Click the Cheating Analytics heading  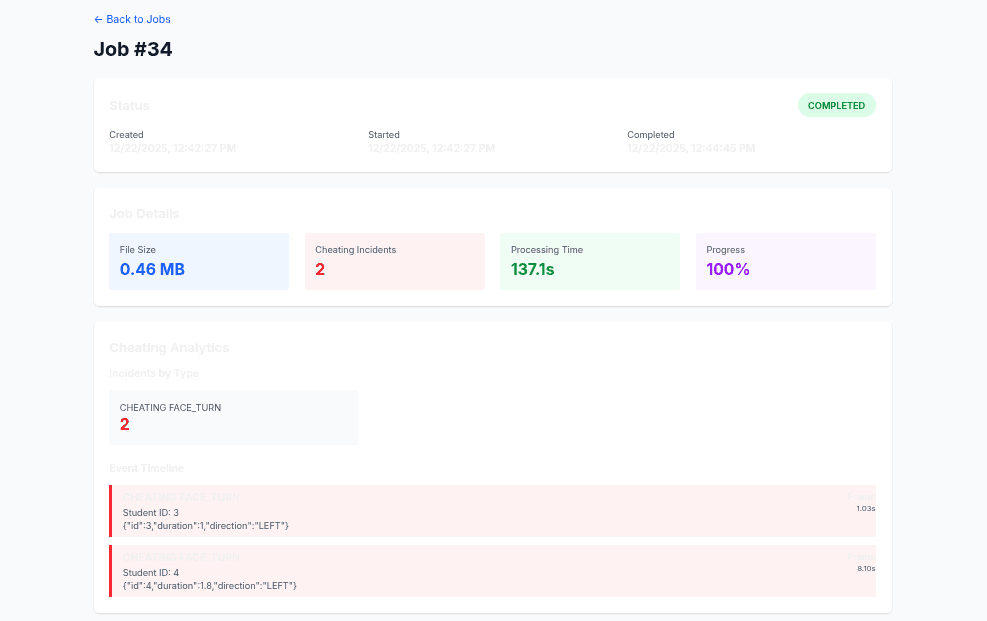(x=169, y=348)
